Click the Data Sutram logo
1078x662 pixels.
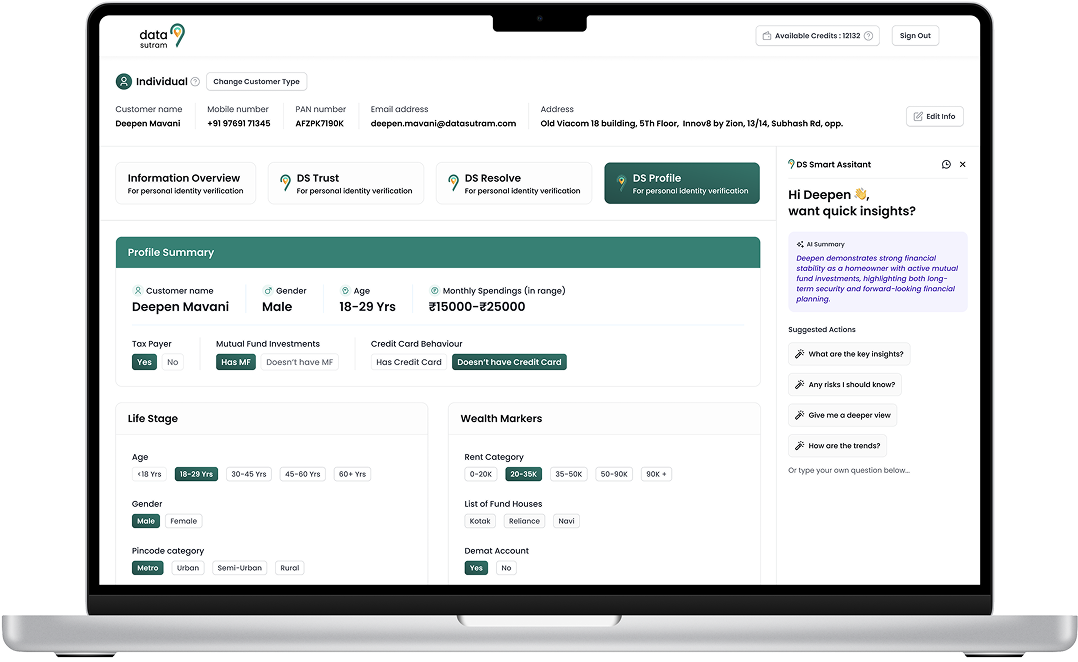pyautogui.click(x=162, y=36)
